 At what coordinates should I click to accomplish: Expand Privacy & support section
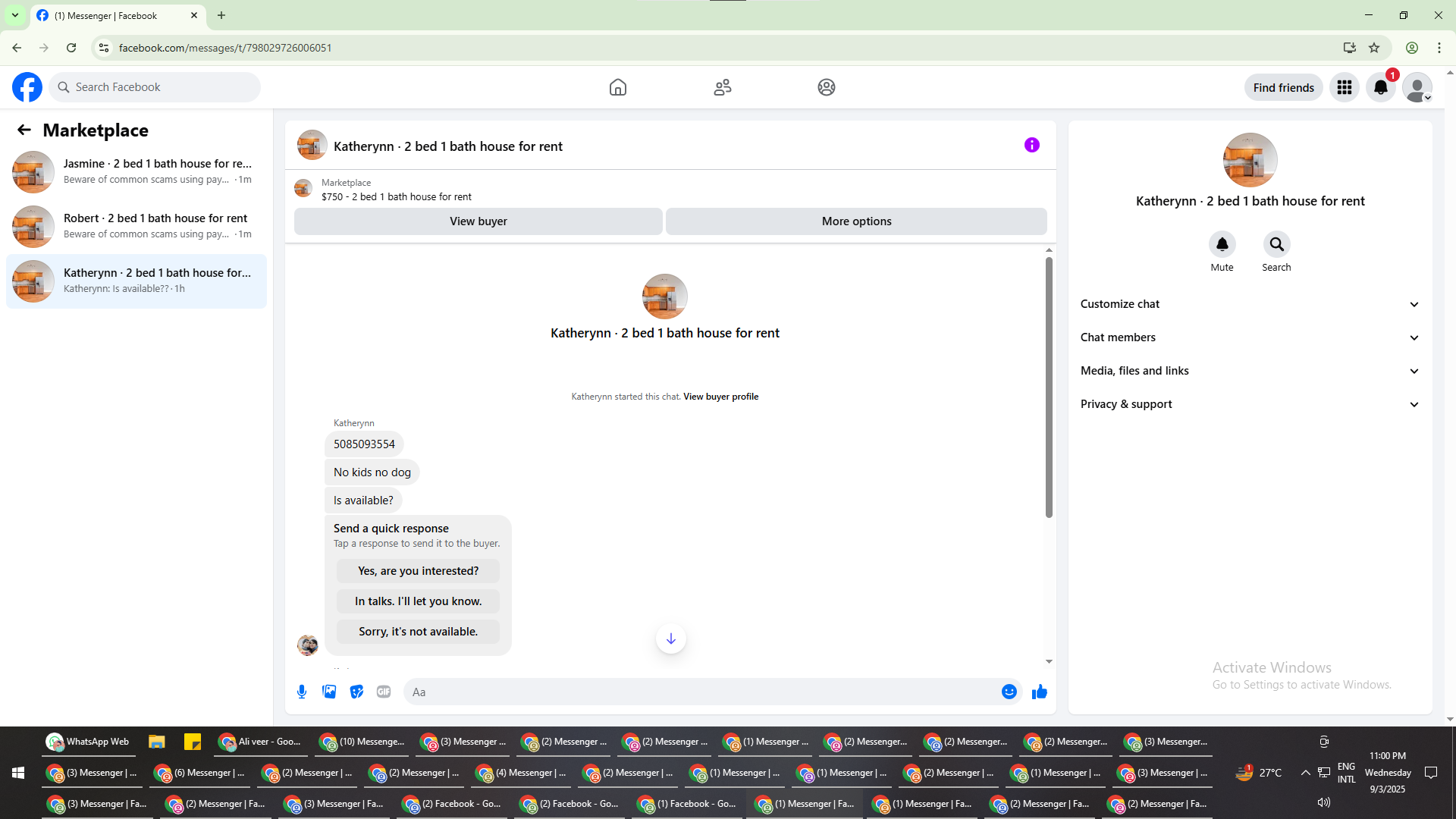(1250, 404)
